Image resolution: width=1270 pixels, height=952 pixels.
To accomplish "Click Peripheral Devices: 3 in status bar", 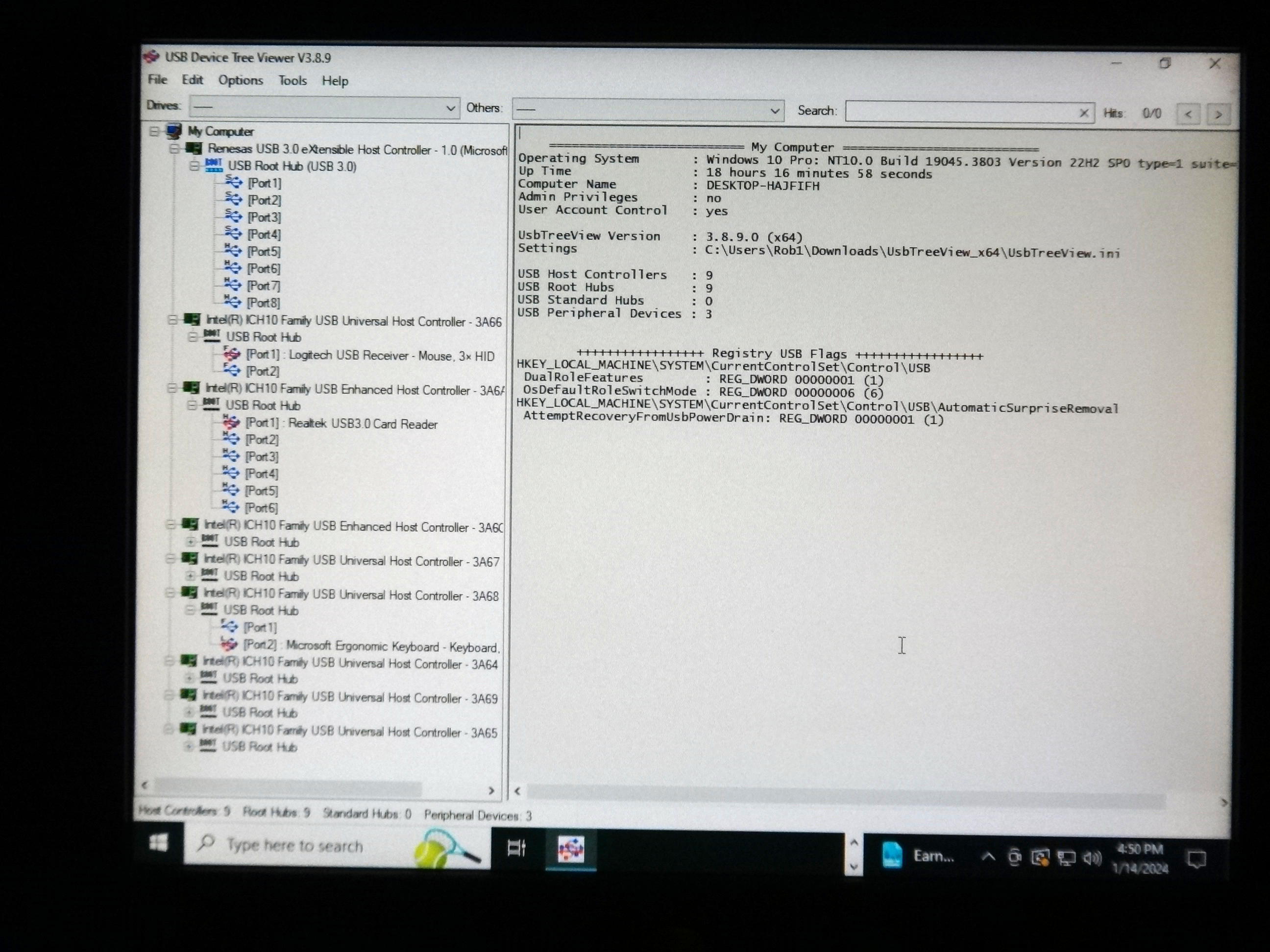I will [478, 815].
